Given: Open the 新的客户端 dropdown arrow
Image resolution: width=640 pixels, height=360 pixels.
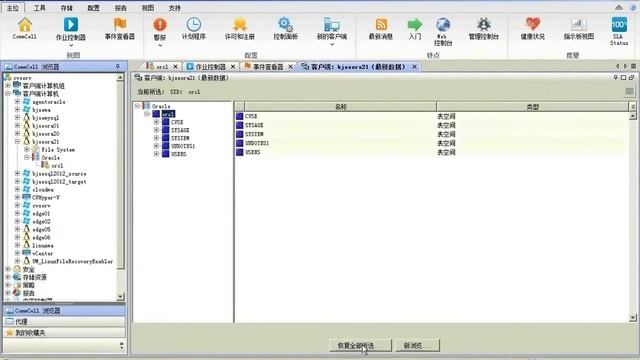Looking at the screenshot, I should (331, 44).
